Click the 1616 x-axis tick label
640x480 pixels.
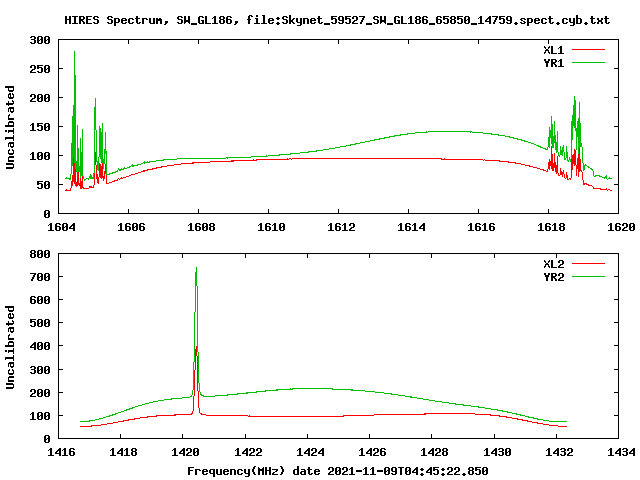pos(481,227)
